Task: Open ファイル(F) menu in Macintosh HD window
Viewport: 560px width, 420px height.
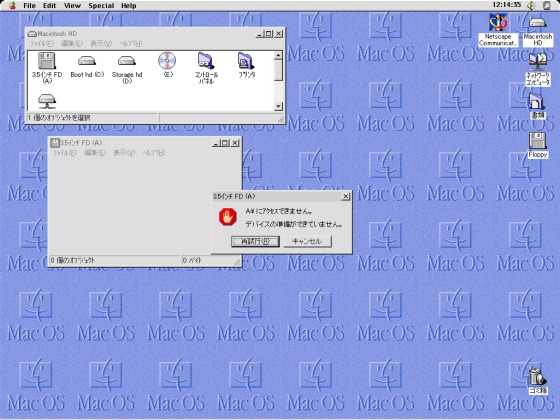Action: (x=41, y=44)
